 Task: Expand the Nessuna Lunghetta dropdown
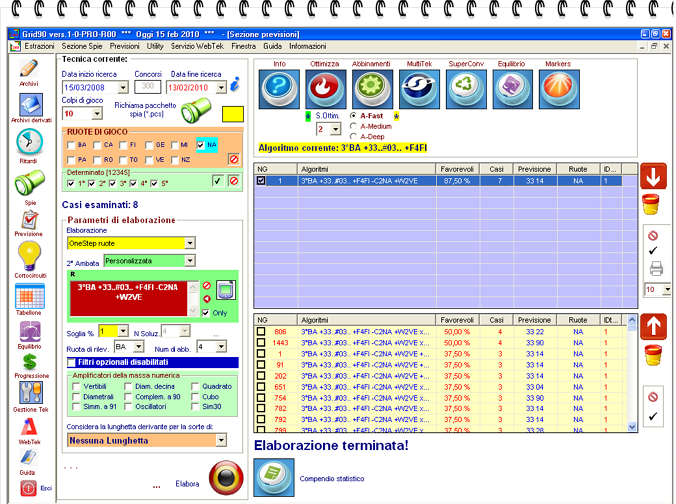pyautogui.click(x=221, y=440)
